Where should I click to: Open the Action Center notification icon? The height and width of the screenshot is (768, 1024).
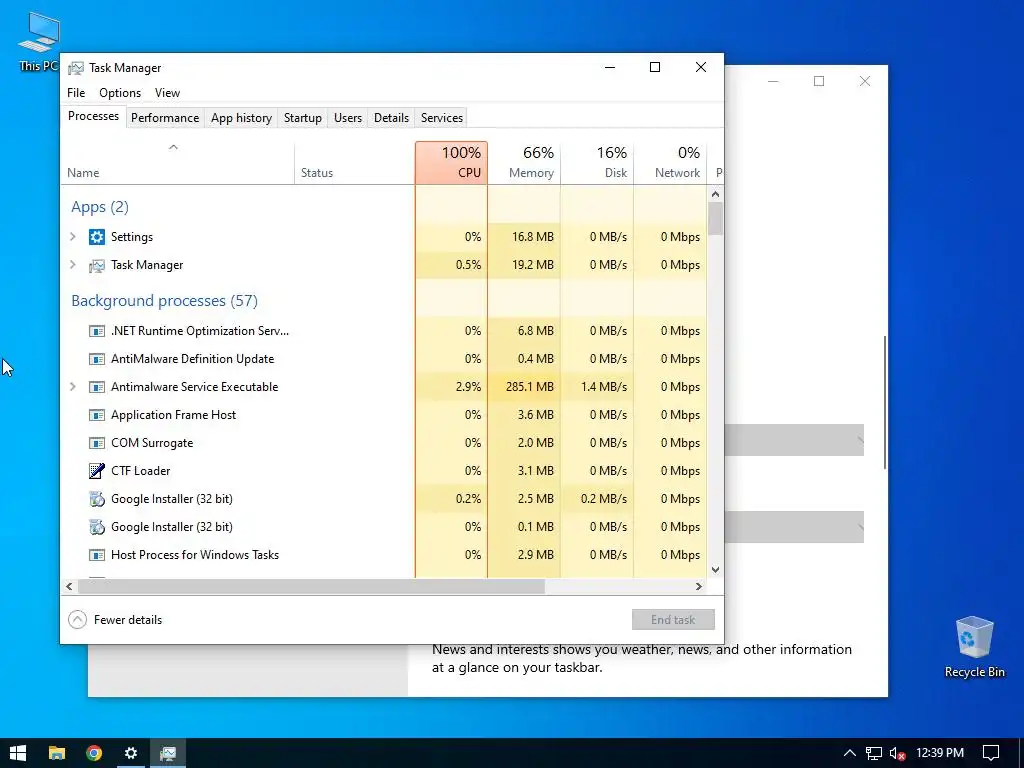991,753
